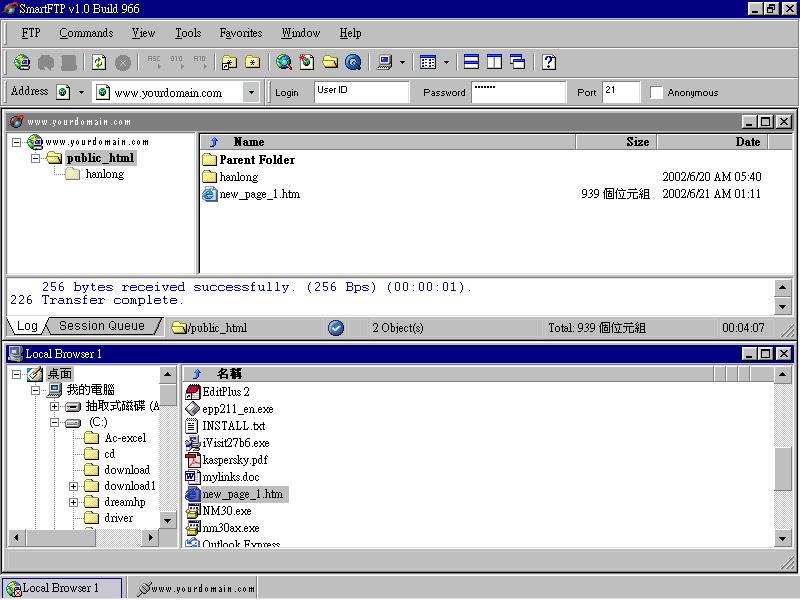800x600 pixels.
Task: Click the Password input field
Action: pyautogui.click(x=518, y=92)
